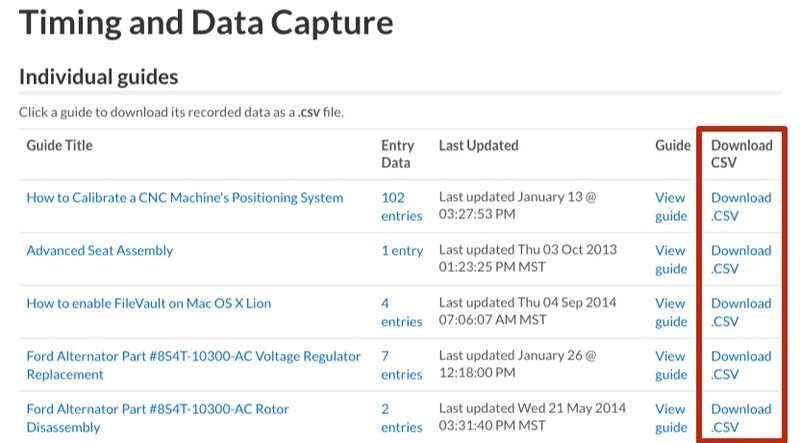Screen dimensions: 800x443
Task: View the 2 entries link
Action: tap(402, 418)
